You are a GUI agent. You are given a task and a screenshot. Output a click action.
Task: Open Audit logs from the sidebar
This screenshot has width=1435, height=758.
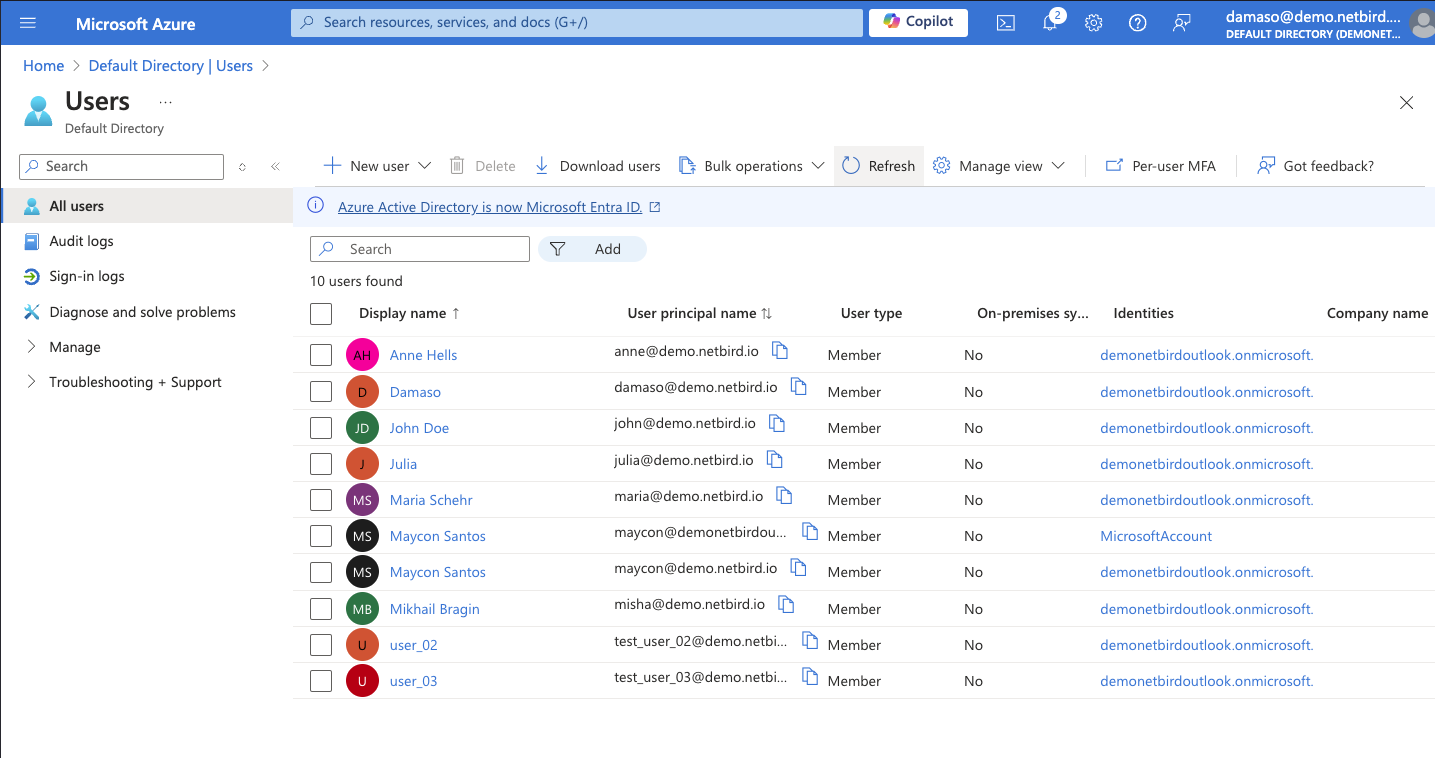(x=81, y=241)
